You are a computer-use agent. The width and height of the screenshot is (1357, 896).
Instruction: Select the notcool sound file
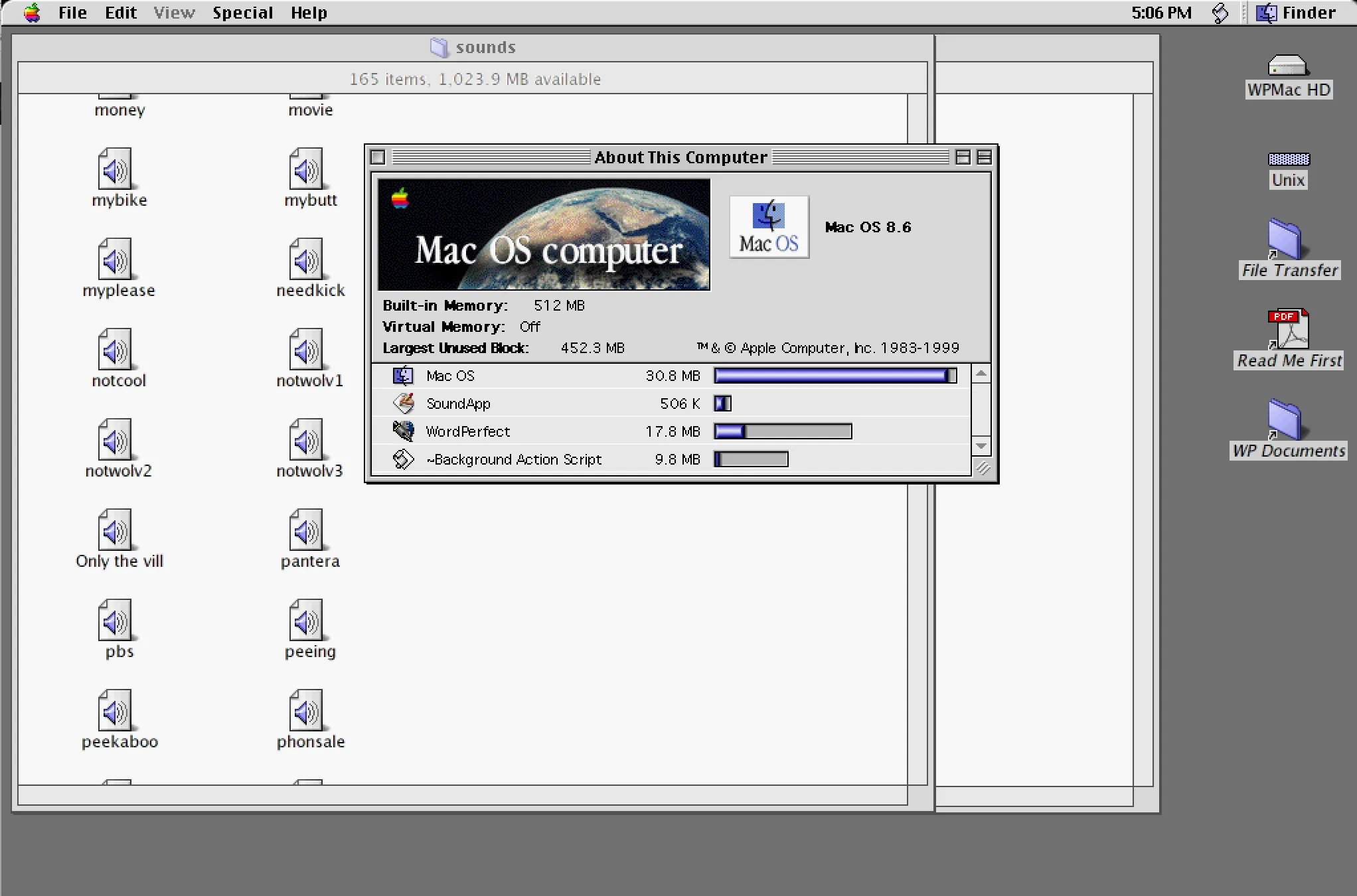[x=115, y=349]
